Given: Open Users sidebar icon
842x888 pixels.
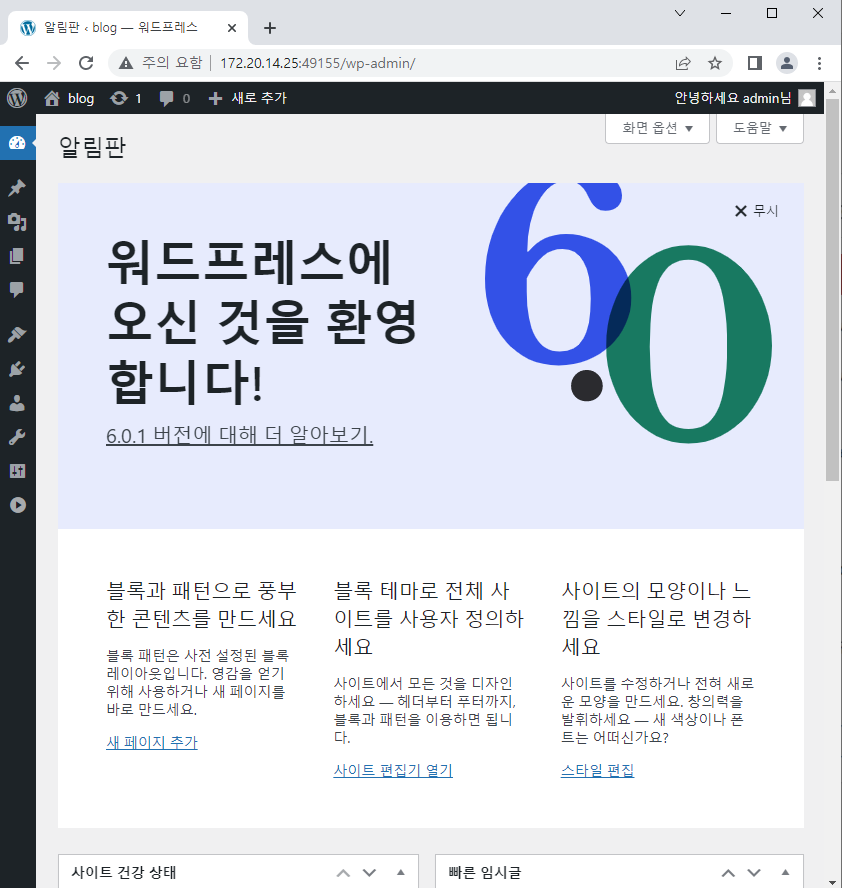Looking at the screenshot, I should click(17, 403).
